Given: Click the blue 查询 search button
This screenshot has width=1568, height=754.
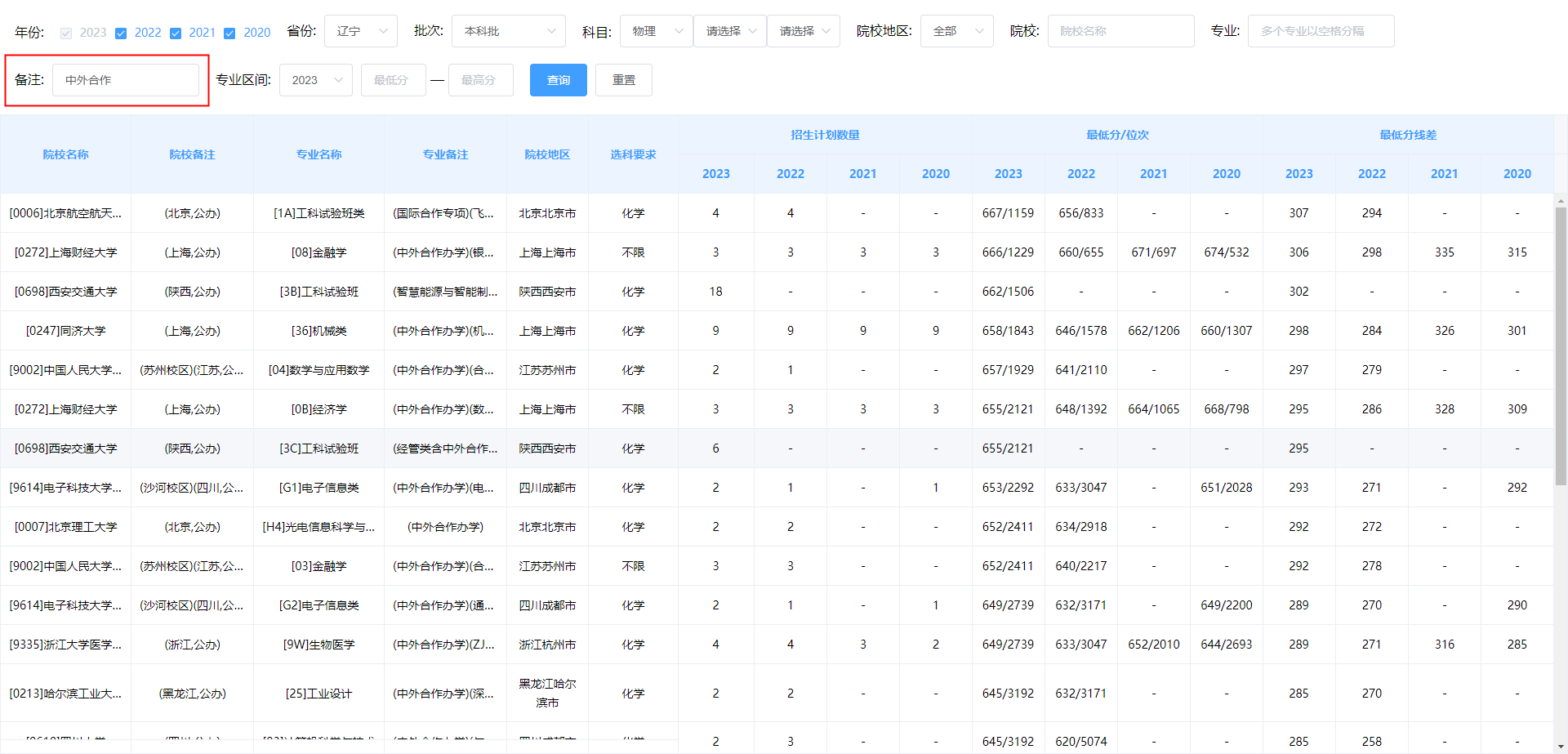Looking at the screenshot, I should pos(558,79).
